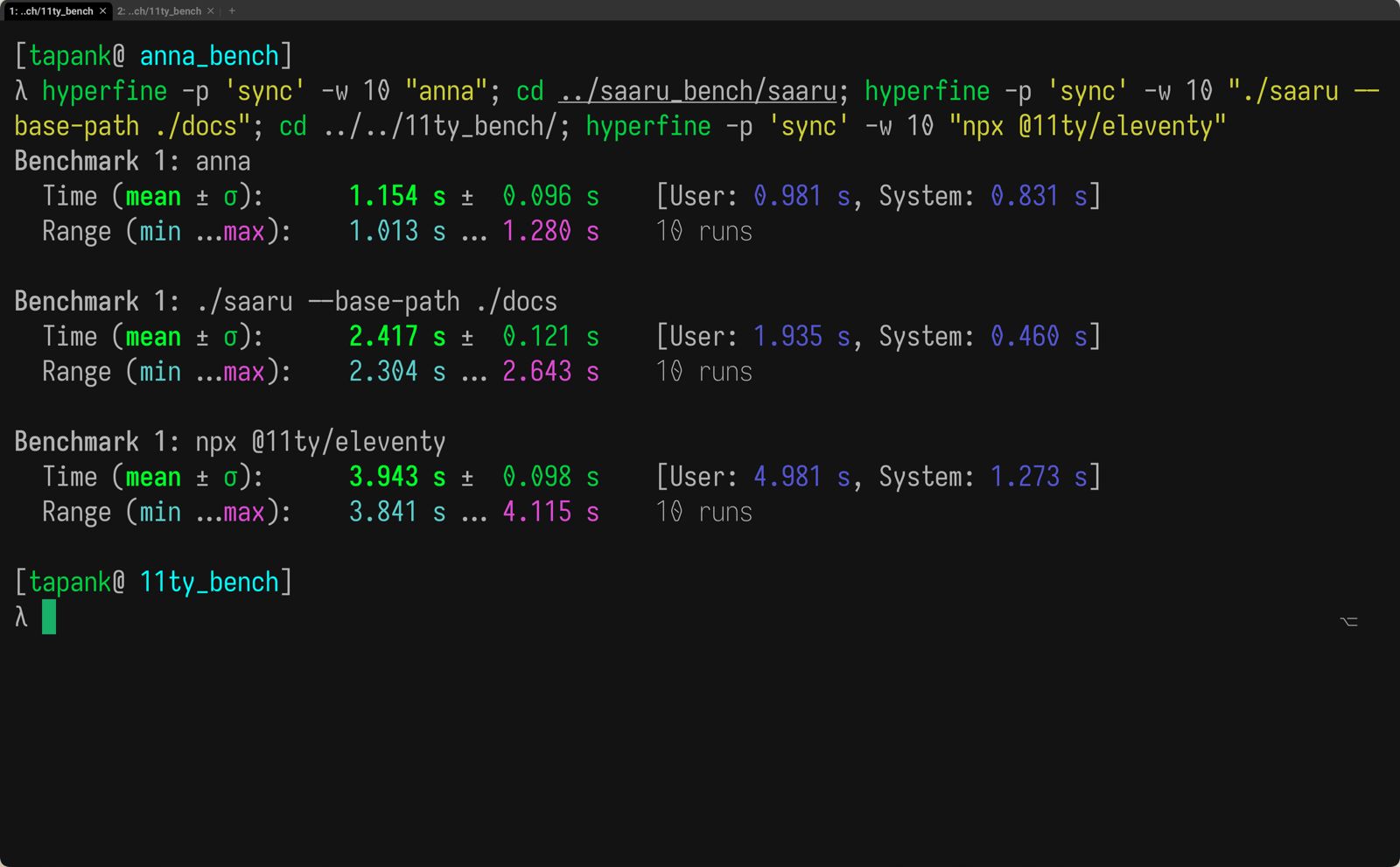
Task: Select the word "hyperfine" in the command
Action: 107,91
